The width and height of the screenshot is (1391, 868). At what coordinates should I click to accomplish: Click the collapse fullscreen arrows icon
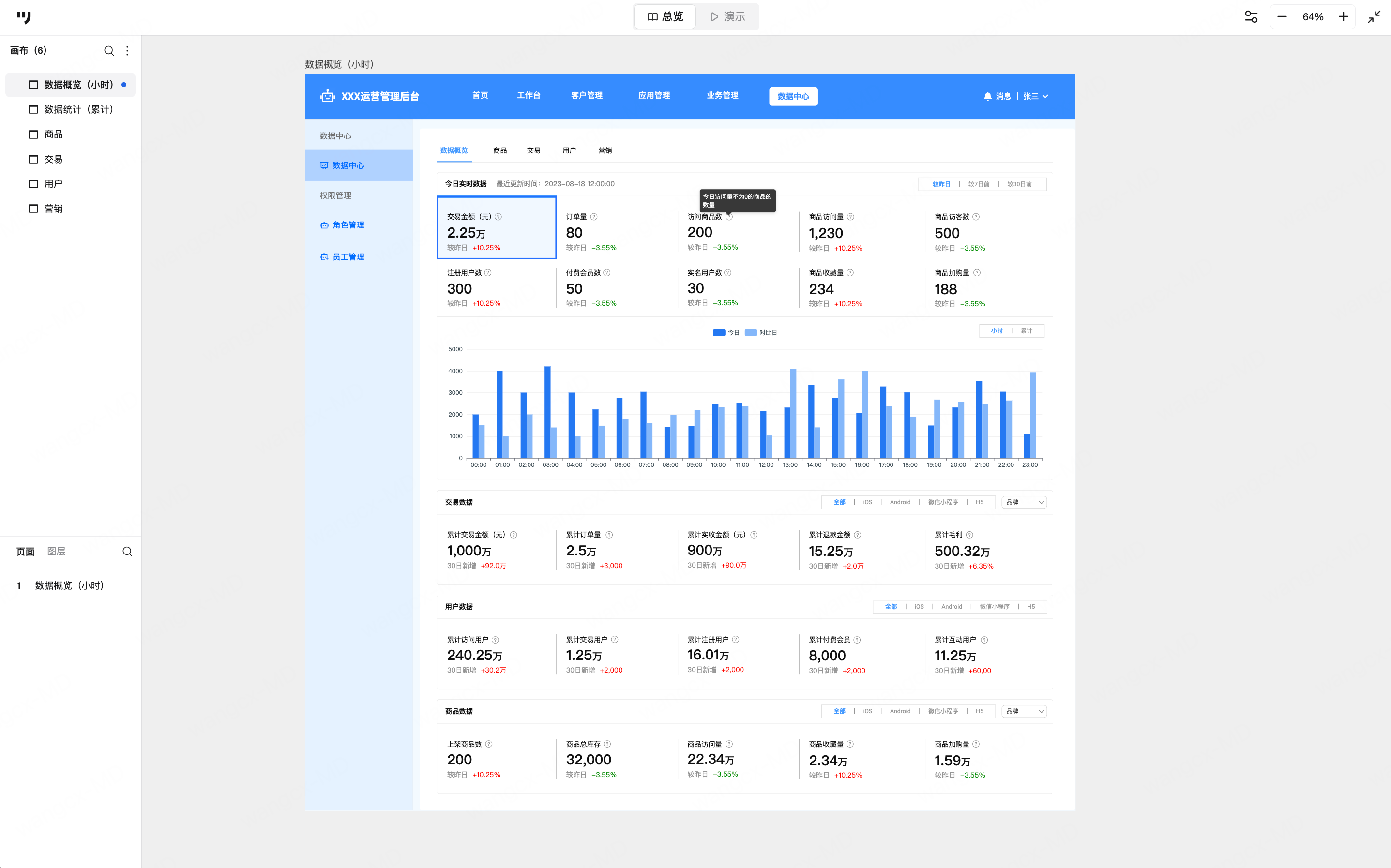[x=1374, y=16]
